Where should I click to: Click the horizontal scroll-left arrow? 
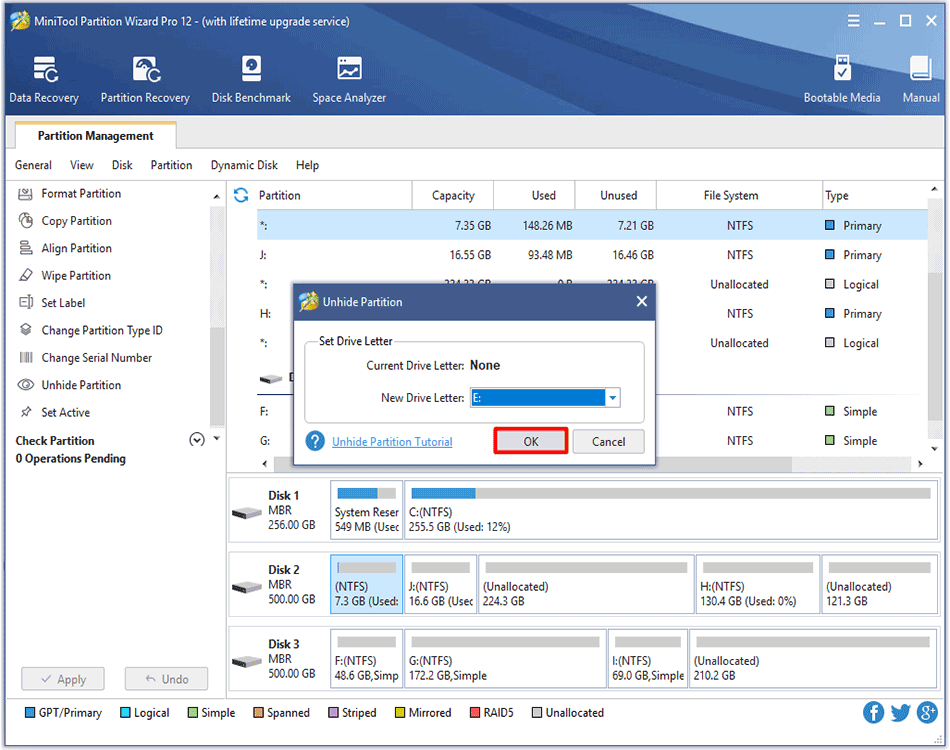pyautogui.click(x=265, y=464)
